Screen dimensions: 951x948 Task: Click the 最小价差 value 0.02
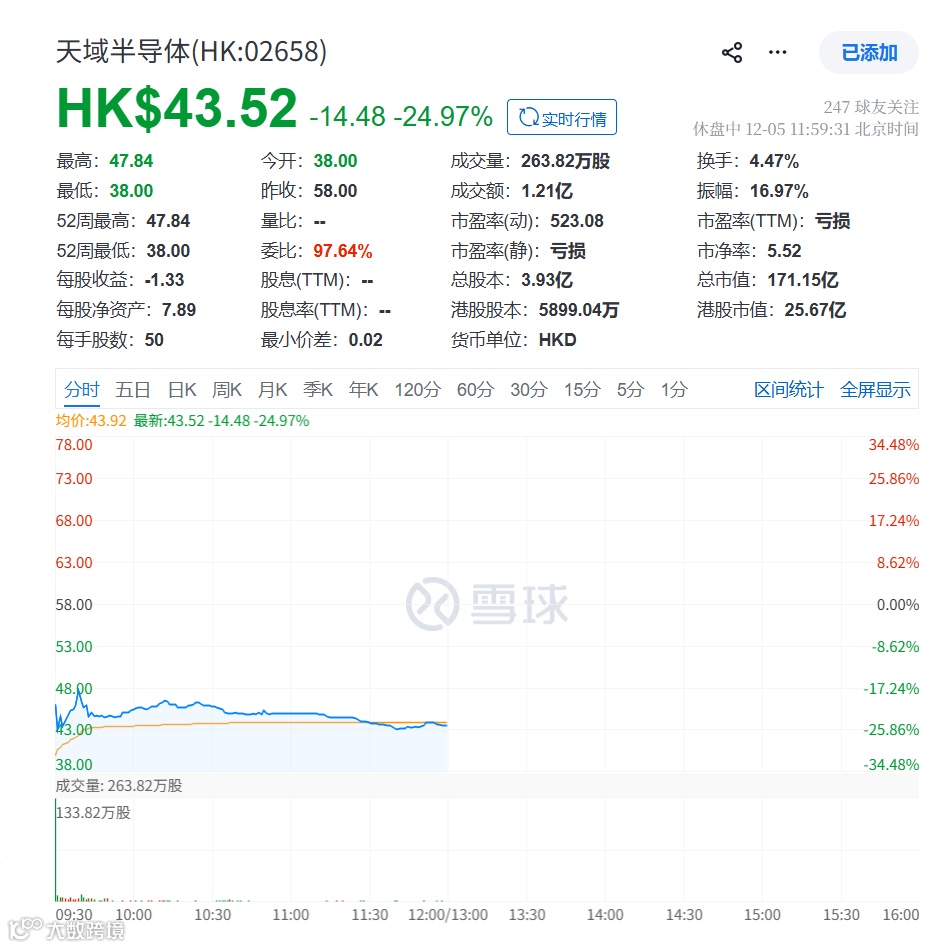pos(366,340)
